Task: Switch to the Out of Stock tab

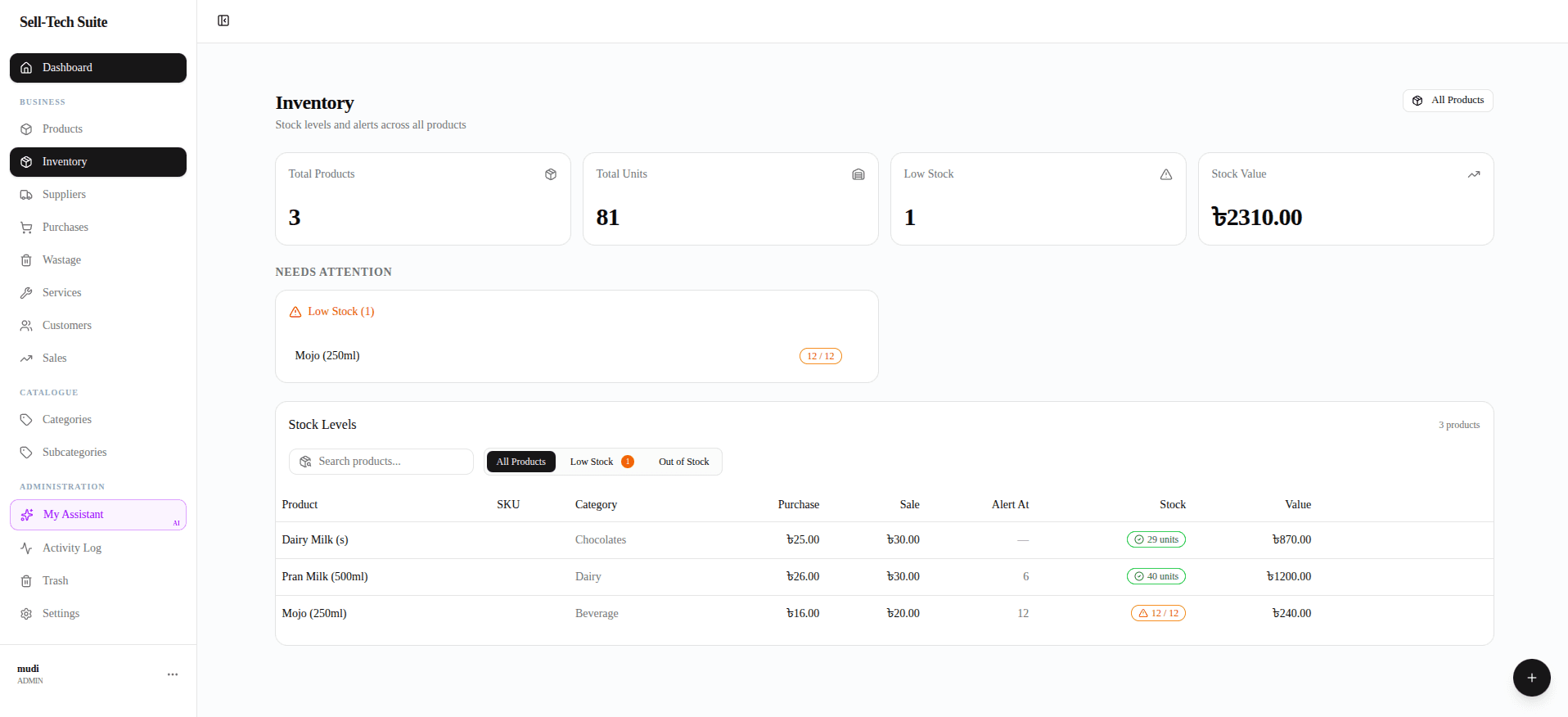Action: tap(684, 462)
